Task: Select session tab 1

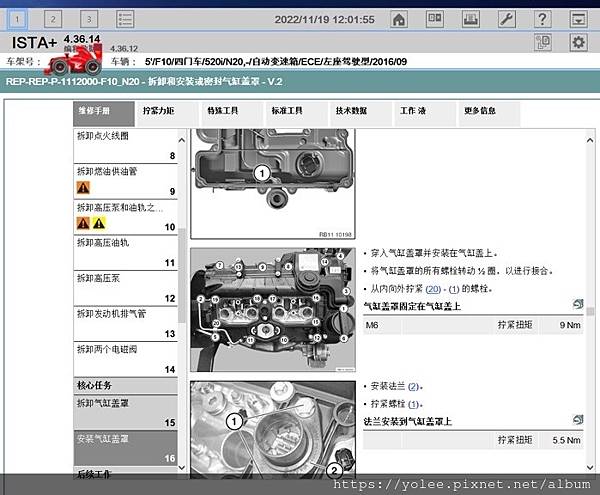Action: pyautogui.click(x=17, y=19)
